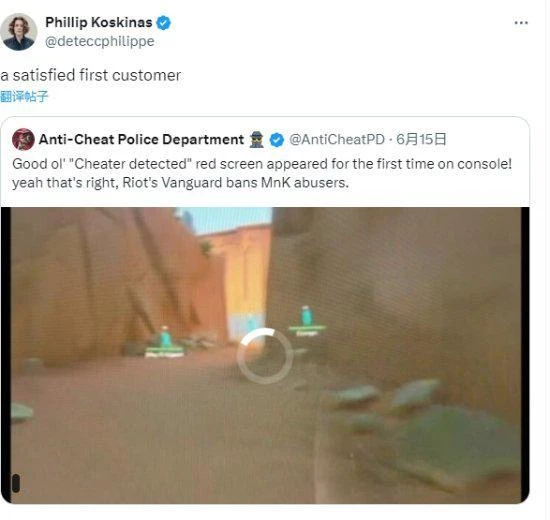
Task: Click the translate post link
Action: pos(24,96)
